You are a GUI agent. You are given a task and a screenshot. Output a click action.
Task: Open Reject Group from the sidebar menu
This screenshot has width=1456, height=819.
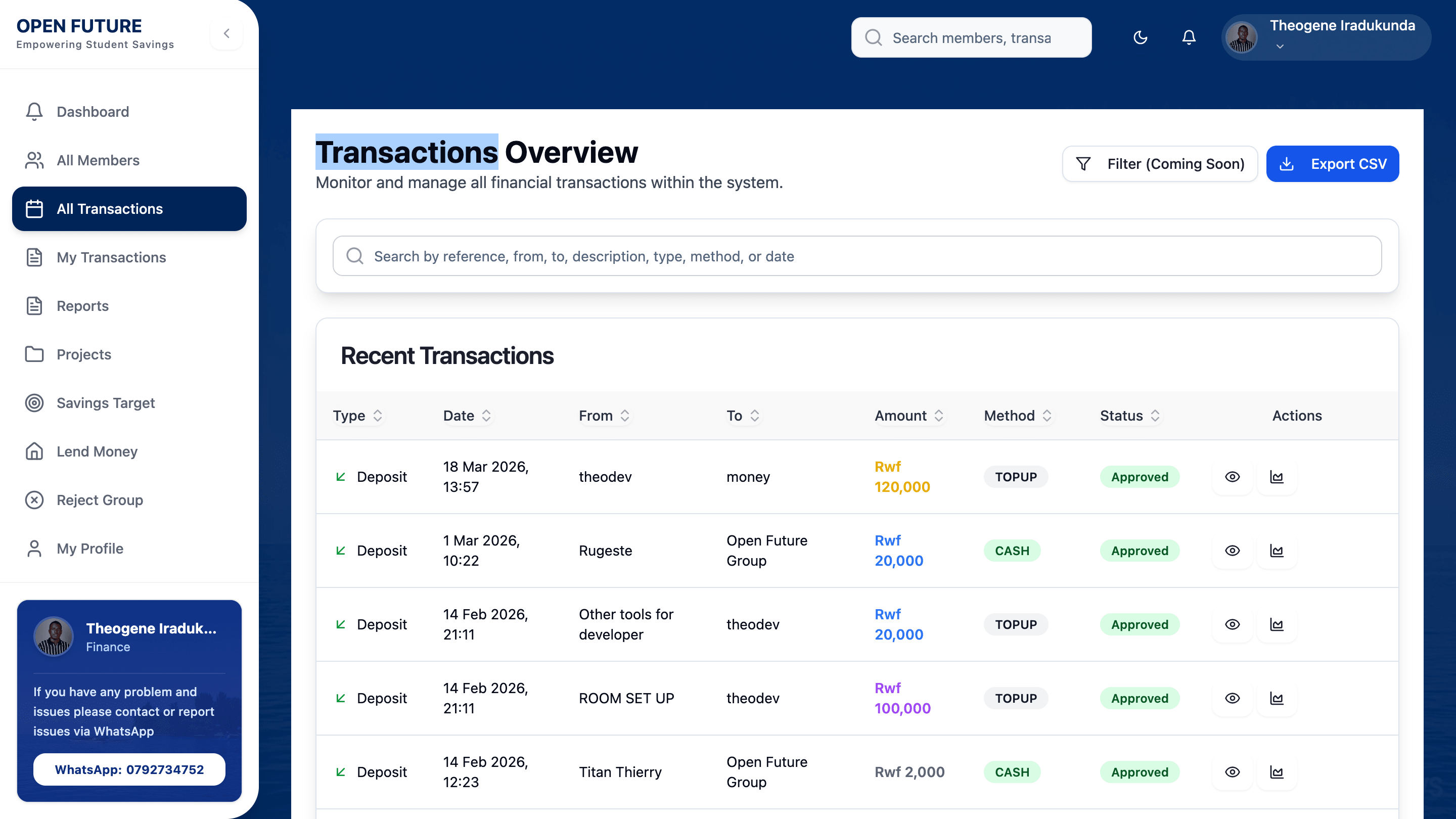pyautogui.click(x=100, y=500)
